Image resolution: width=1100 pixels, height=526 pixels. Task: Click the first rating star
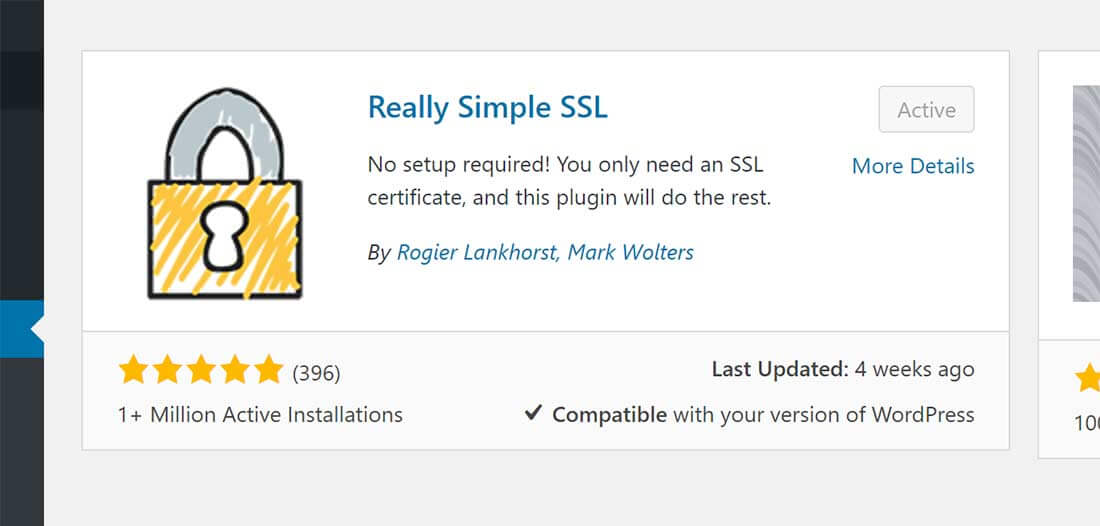point(133,370)
